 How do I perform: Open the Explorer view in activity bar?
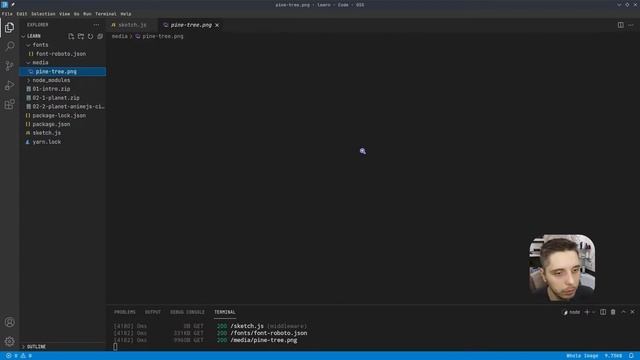coord(9,28)
